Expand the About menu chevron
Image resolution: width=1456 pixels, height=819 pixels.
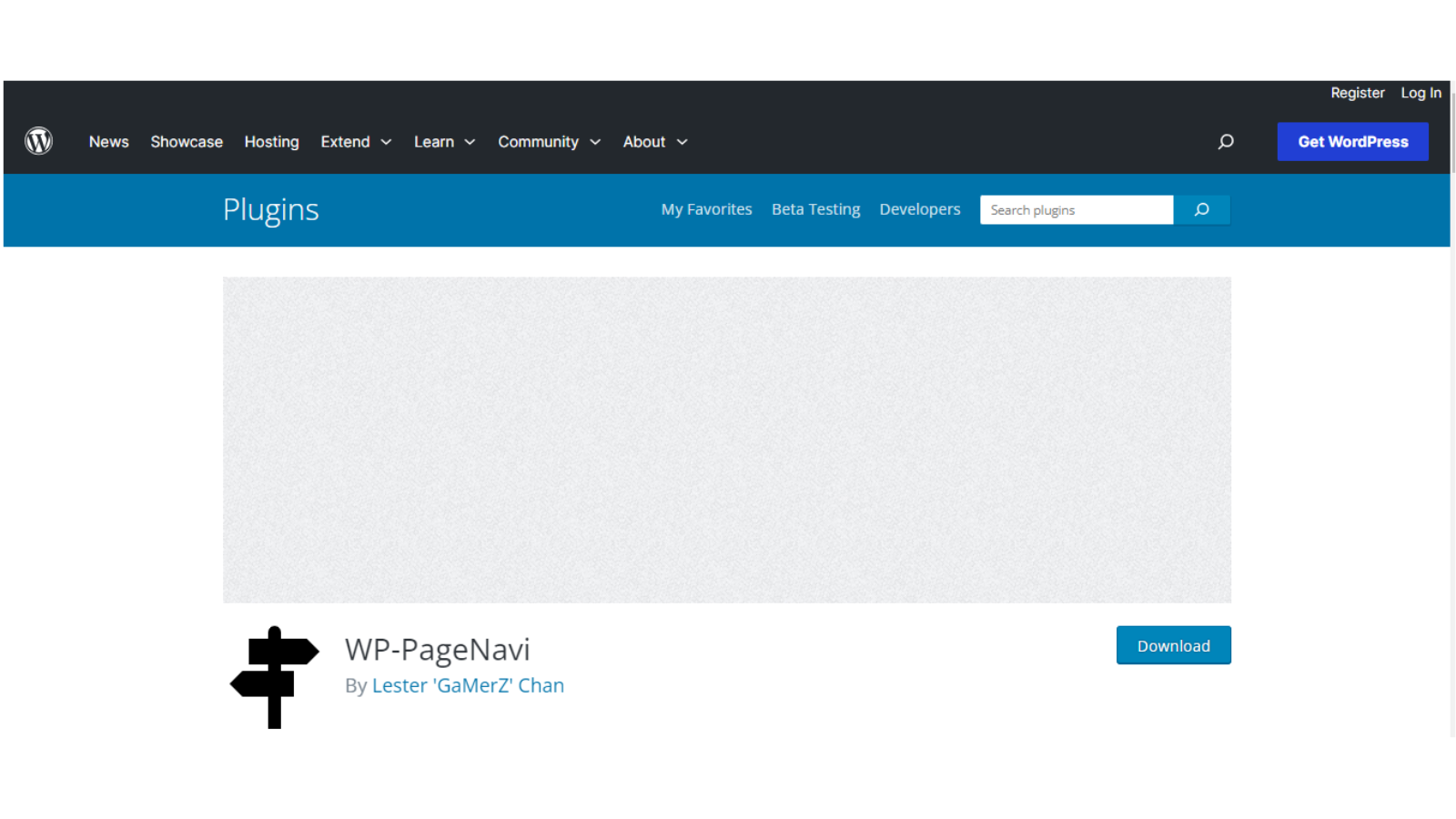click(x=682, y=142)
